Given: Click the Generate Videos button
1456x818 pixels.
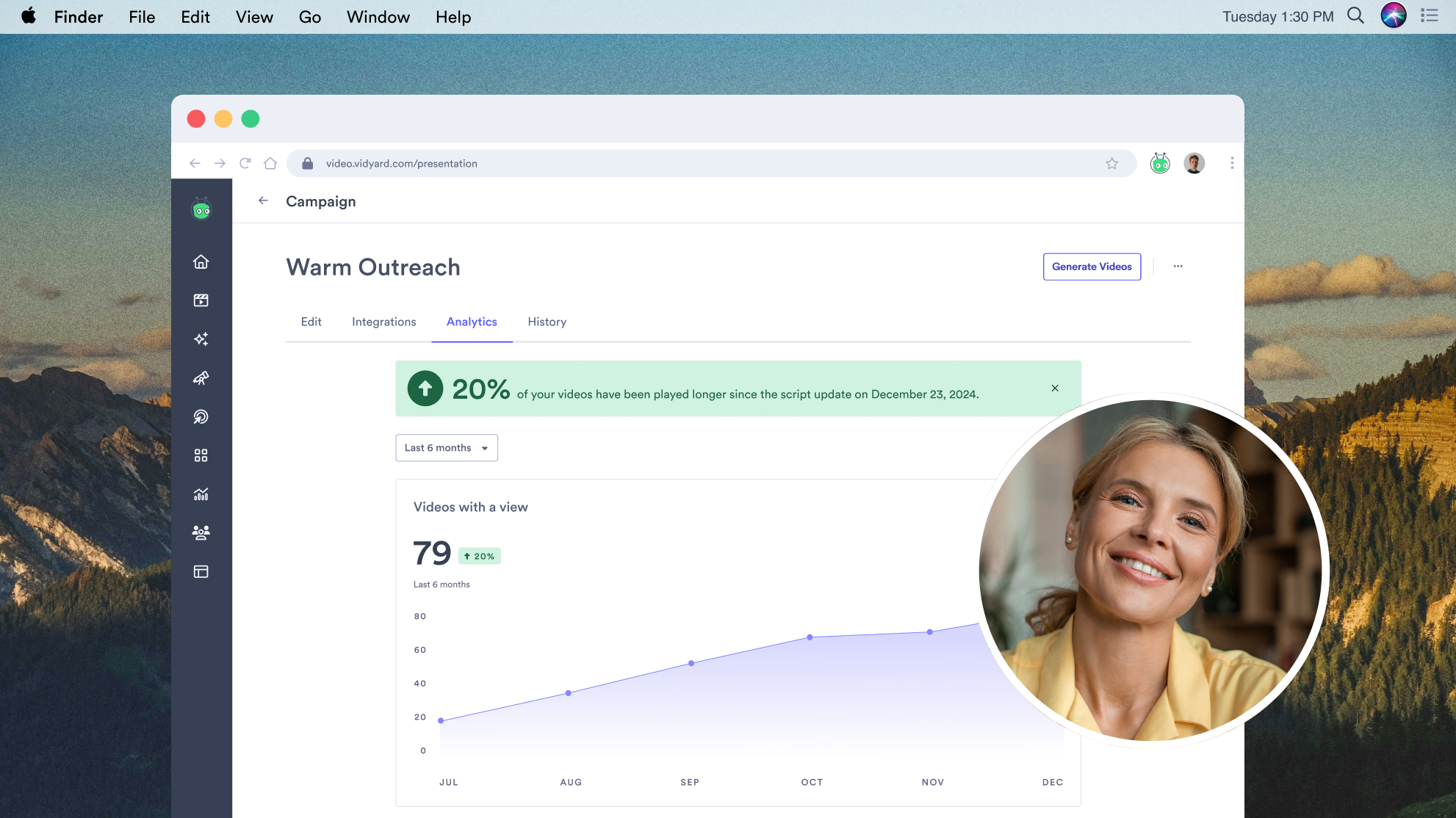Looking at the screenshot, I should click(x=1092, y=267).
